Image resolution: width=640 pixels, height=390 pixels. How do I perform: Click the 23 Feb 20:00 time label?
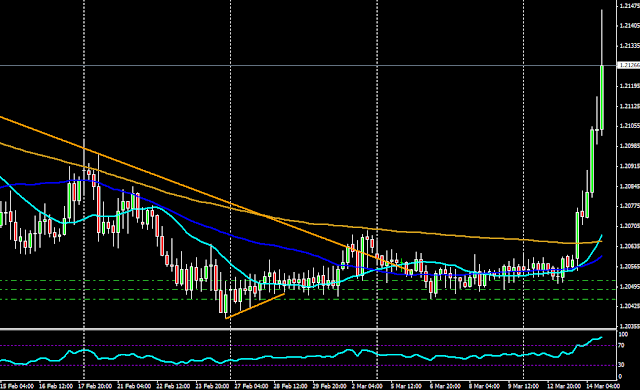click(x=212, y=386)
